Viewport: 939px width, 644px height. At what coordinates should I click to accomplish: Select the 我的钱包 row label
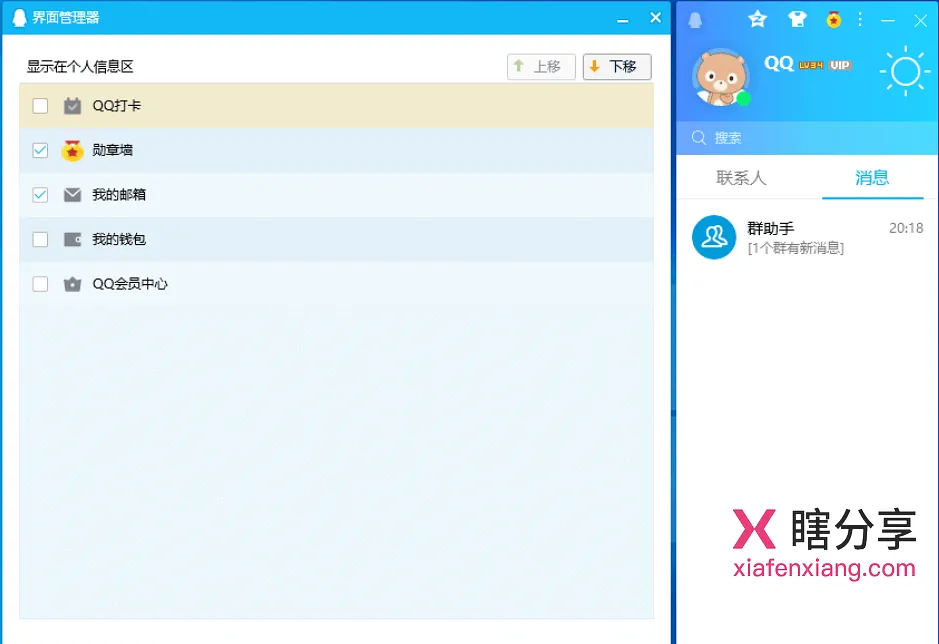[x=119, y=240]
